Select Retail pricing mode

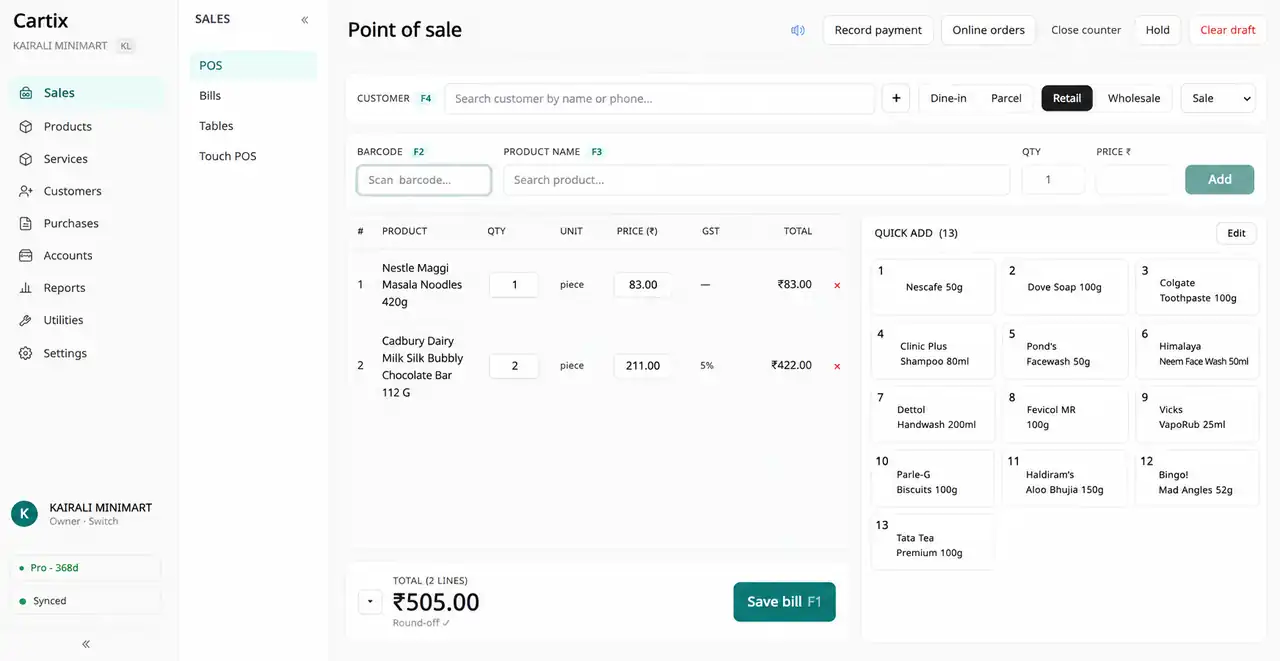pyautogui.click(x=1067, y=98)
